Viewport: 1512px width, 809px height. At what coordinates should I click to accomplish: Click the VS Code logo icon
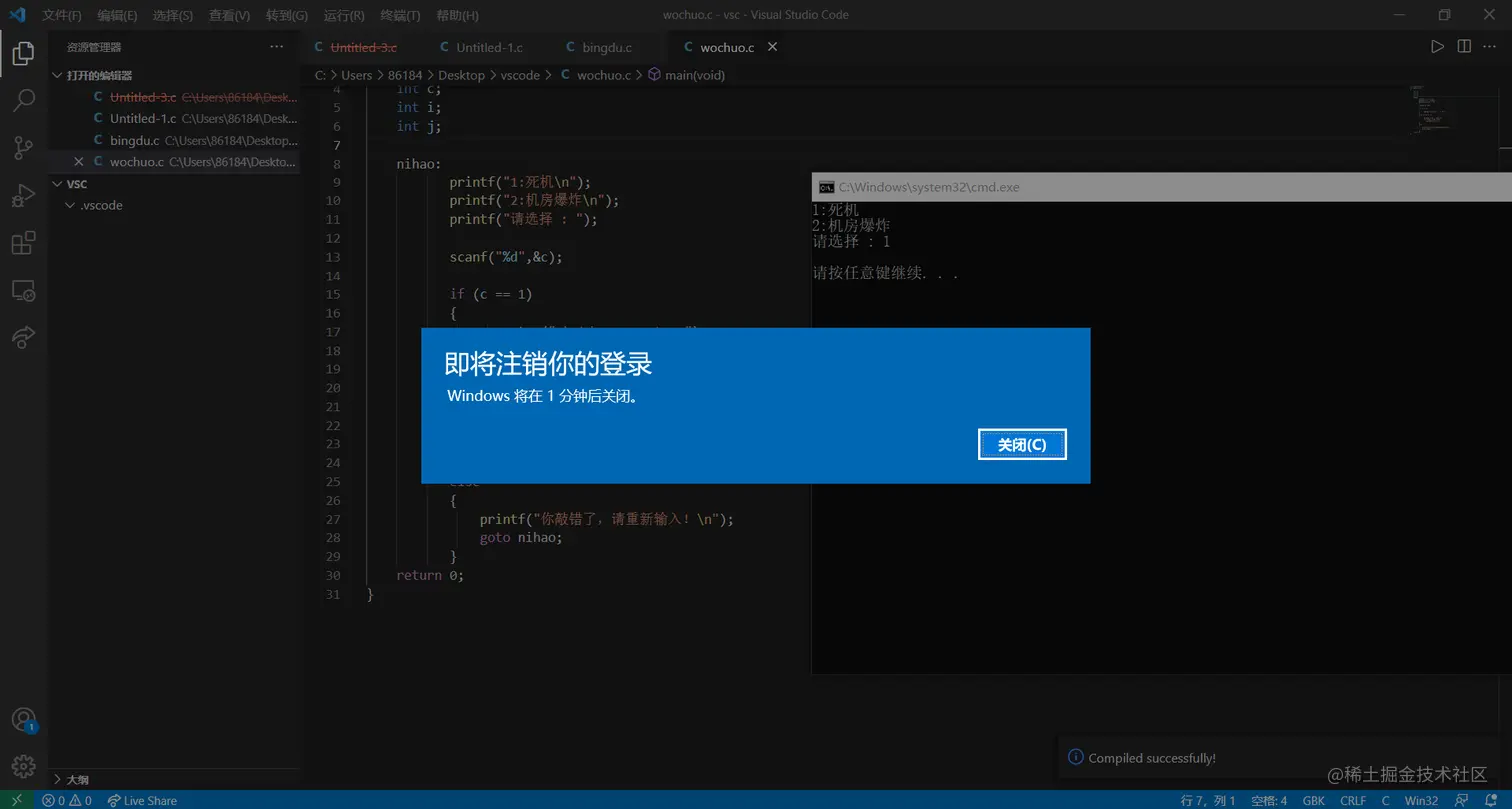17,15
